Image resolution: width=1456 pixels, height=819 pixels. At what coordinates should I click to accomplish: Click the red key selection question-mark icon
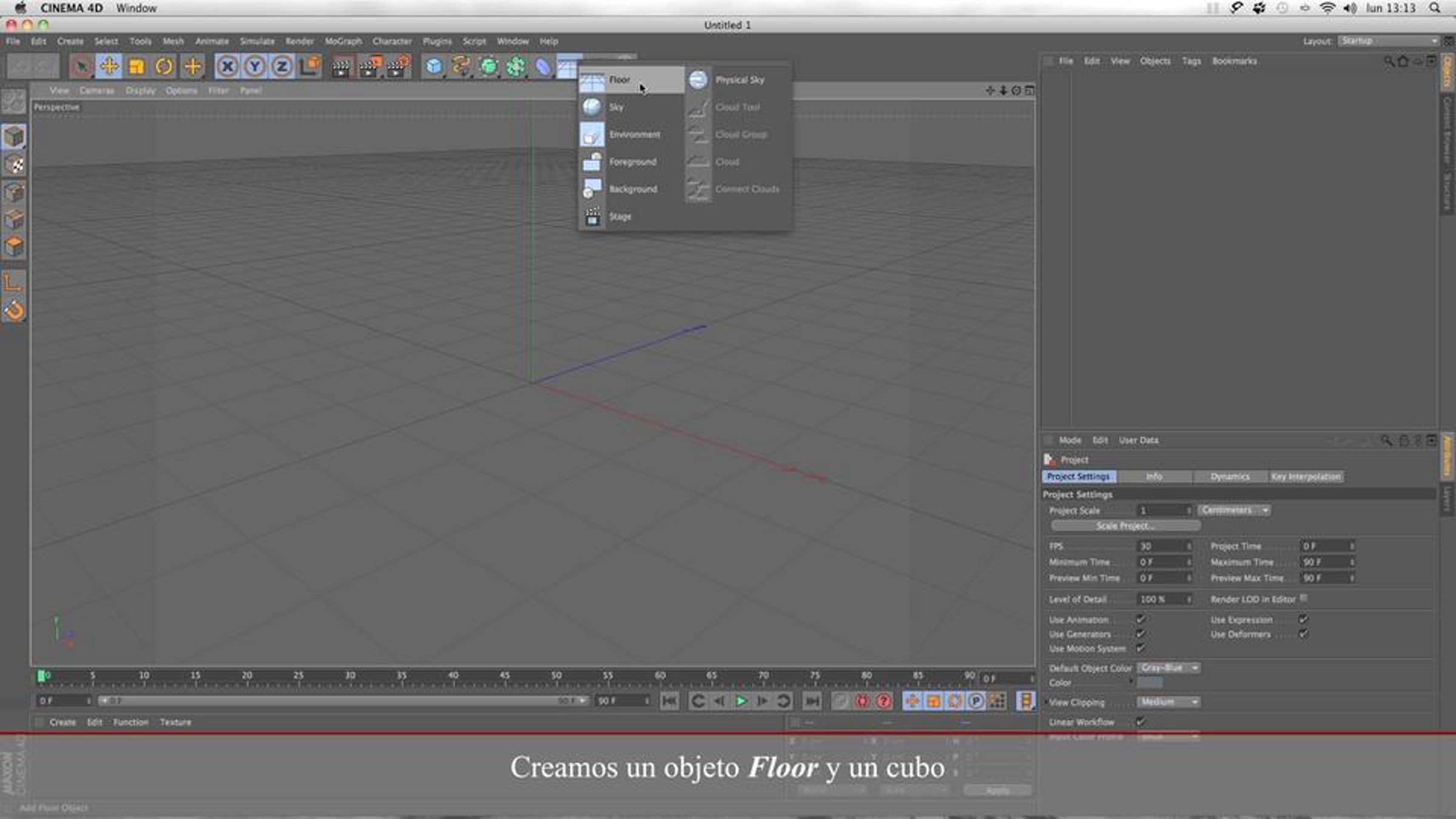883,701
